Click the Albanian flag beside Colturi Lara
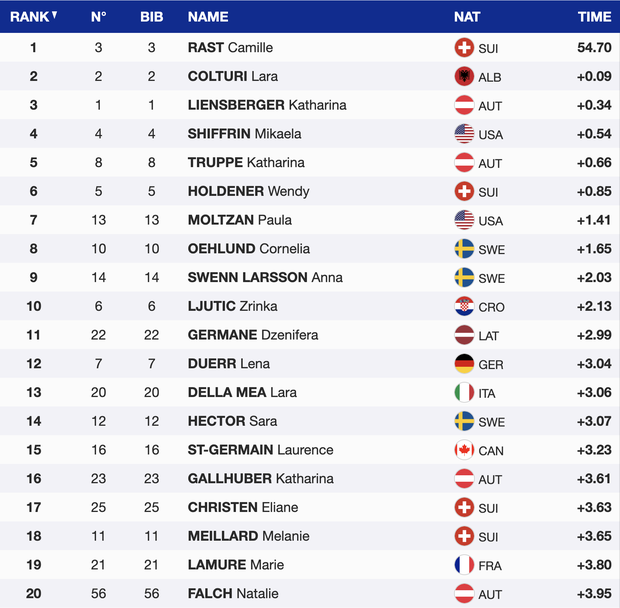The width and height of the screenshot is (620, 608). 464,76
